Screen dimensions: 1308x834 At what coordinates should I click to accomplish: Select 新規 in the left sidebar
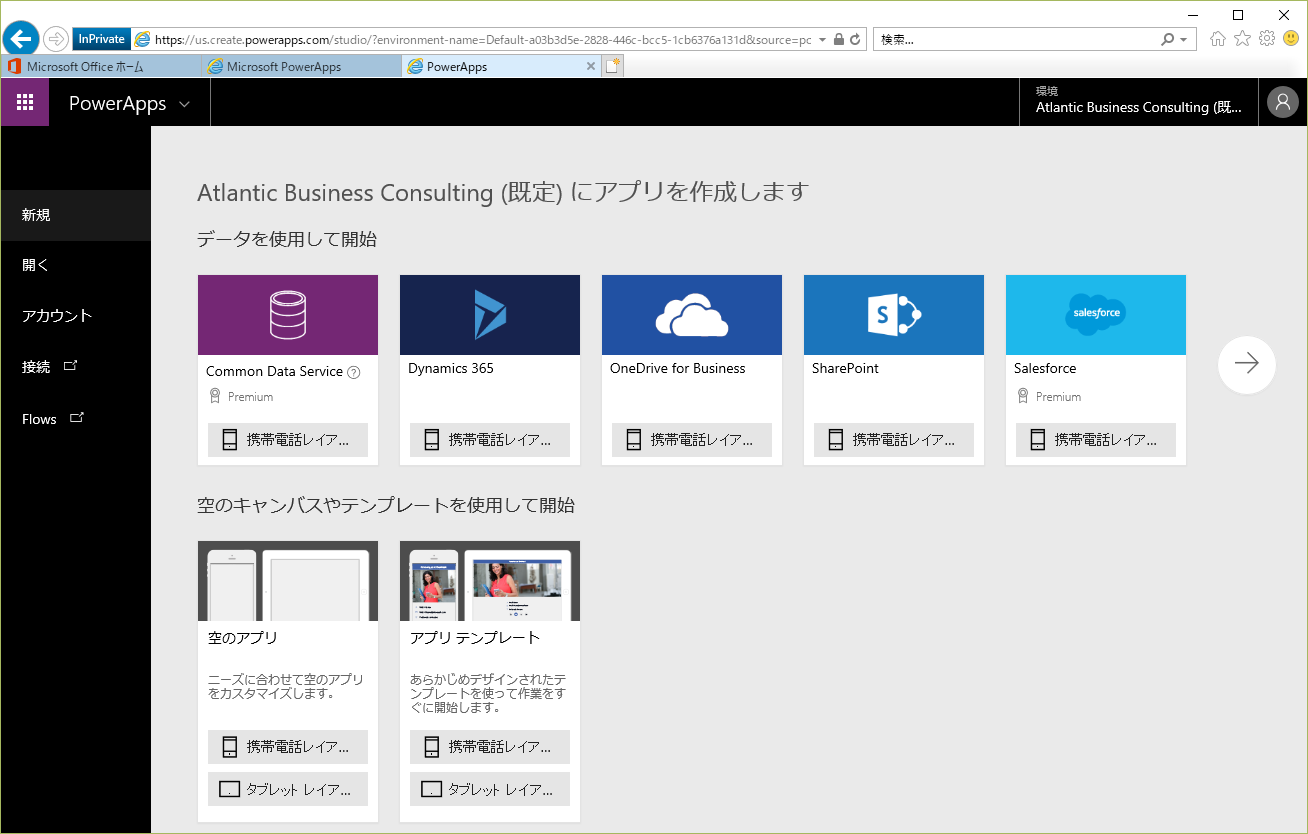pos(76,215)
